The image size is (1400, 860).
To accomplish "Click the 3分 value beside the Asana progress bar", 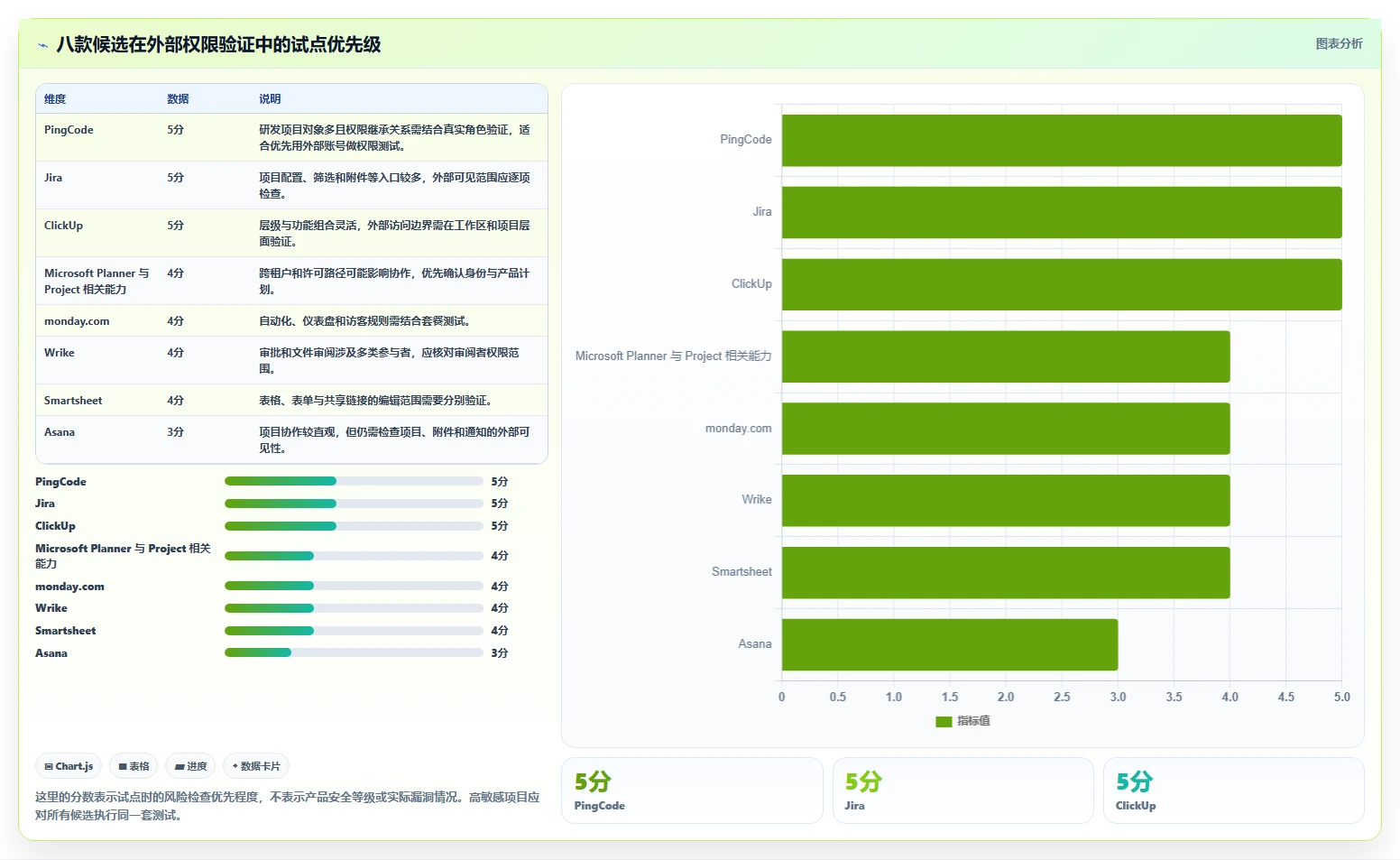I will (x=500, y=653).
